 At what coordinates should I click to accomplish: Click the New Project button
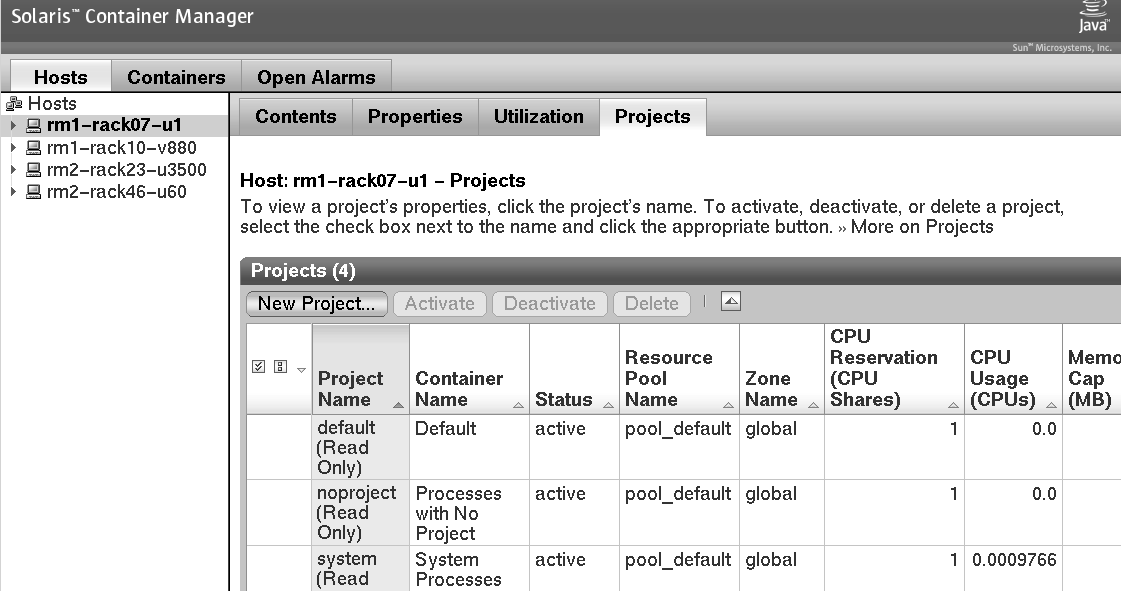[x=317, y=304]
